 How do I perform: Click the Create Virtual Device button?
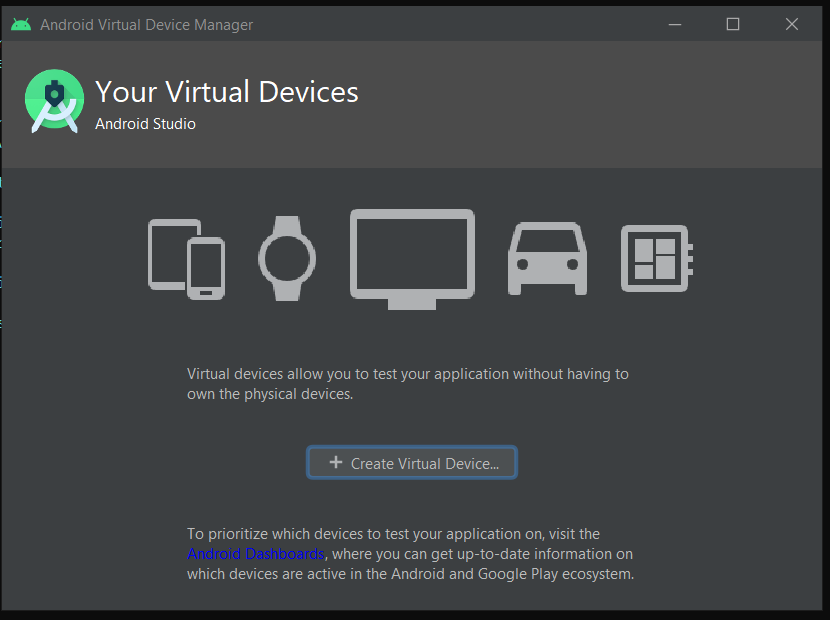tap(412, 463)
